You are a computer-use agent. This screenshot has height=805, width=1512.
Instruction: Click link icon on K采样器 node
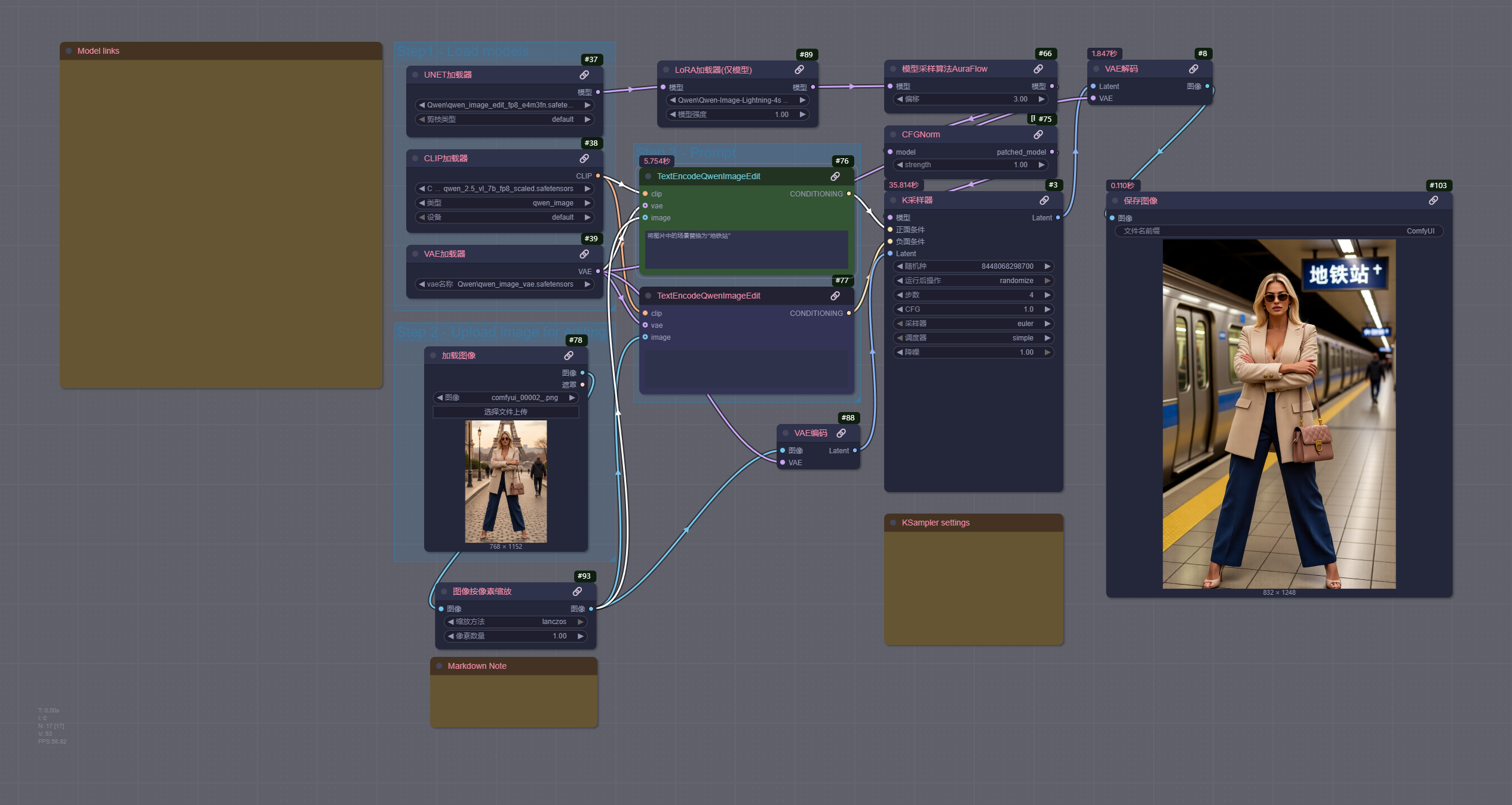[1044, 200]
